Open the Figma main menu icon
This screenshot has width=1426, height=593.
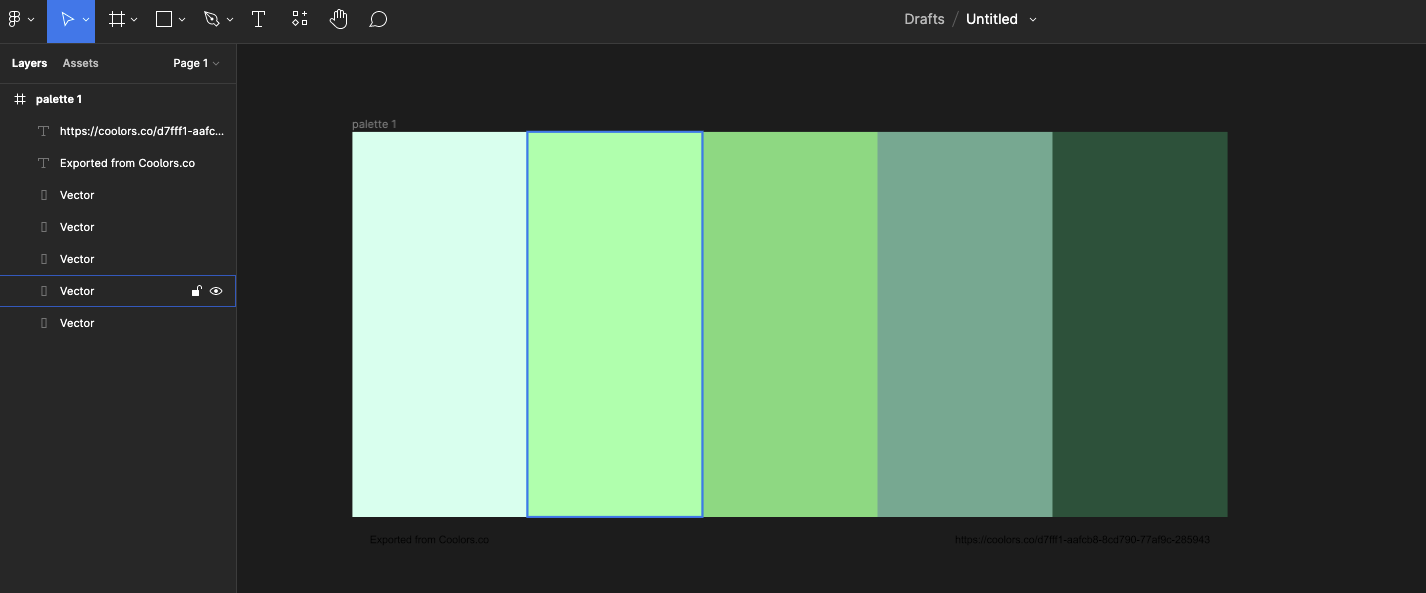(14, 19)
